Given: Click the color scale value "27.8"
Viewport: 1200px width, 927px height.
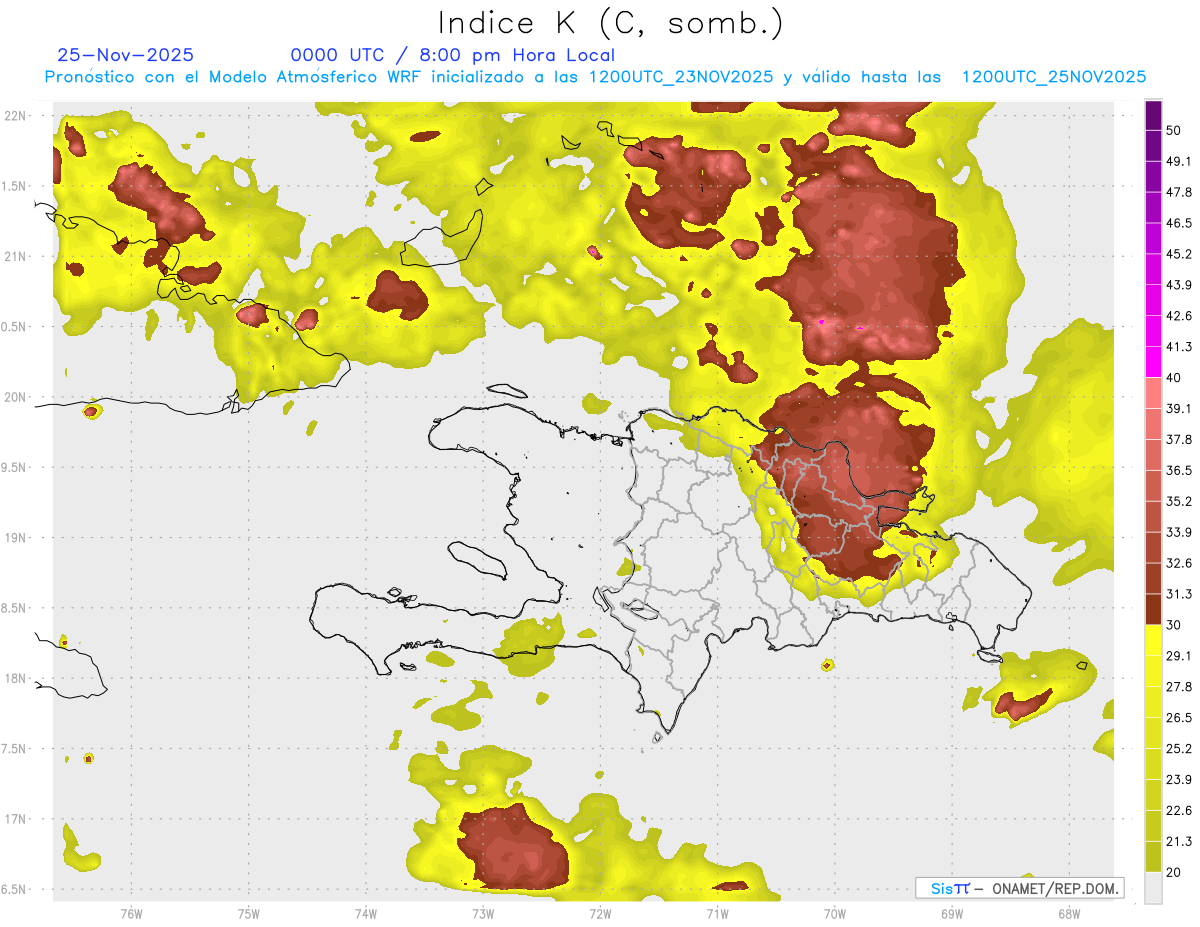Looking at the screenshot, I should pyautogui.click(x=1178, y=686).
